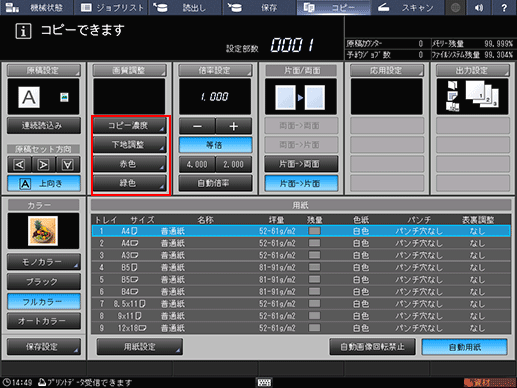Select tray 4 B5 paper row
This screenshot has height=388, width=517.
(x=301, y=267)
